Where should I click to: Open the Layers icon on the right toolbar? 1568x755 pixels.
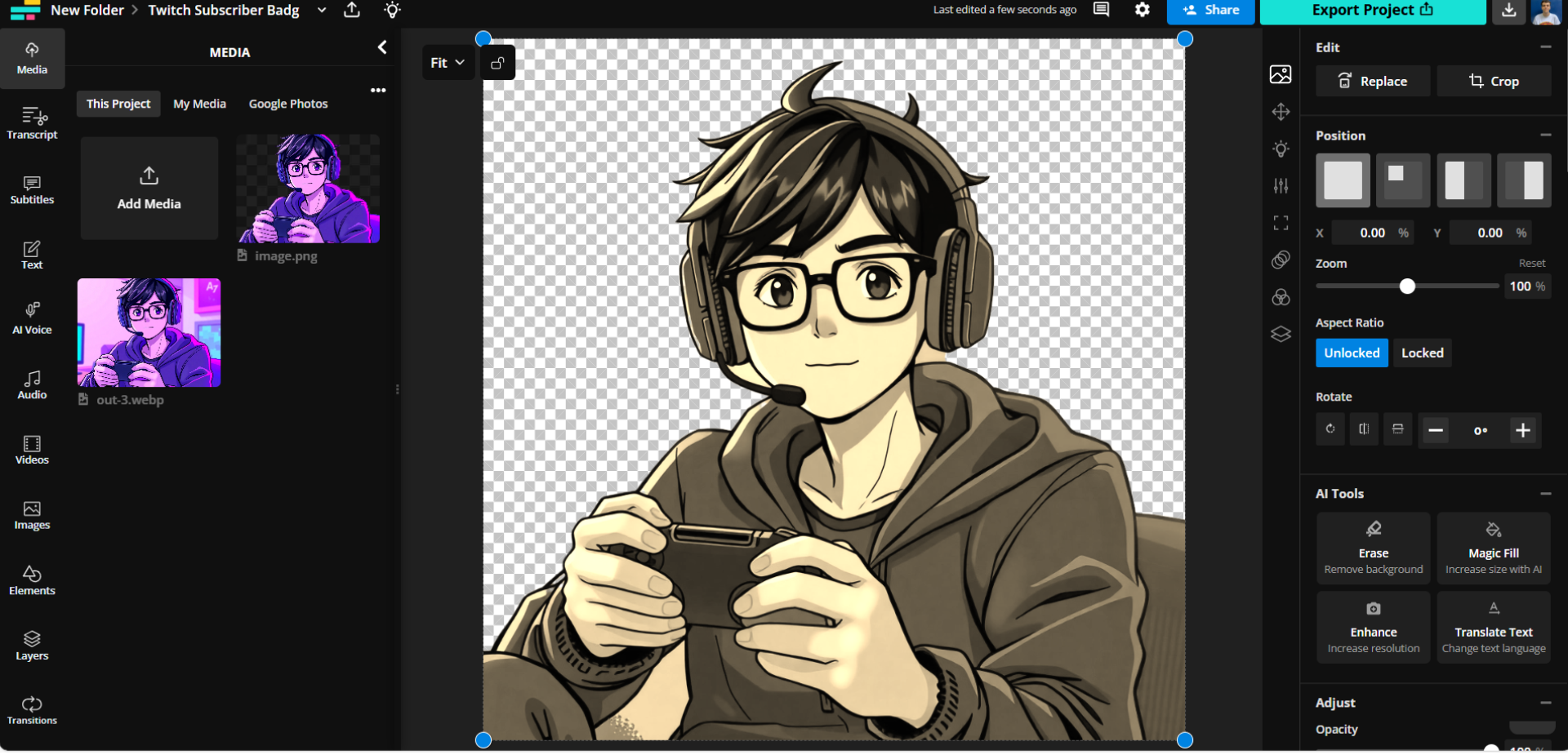click(x=1281, y=334)
